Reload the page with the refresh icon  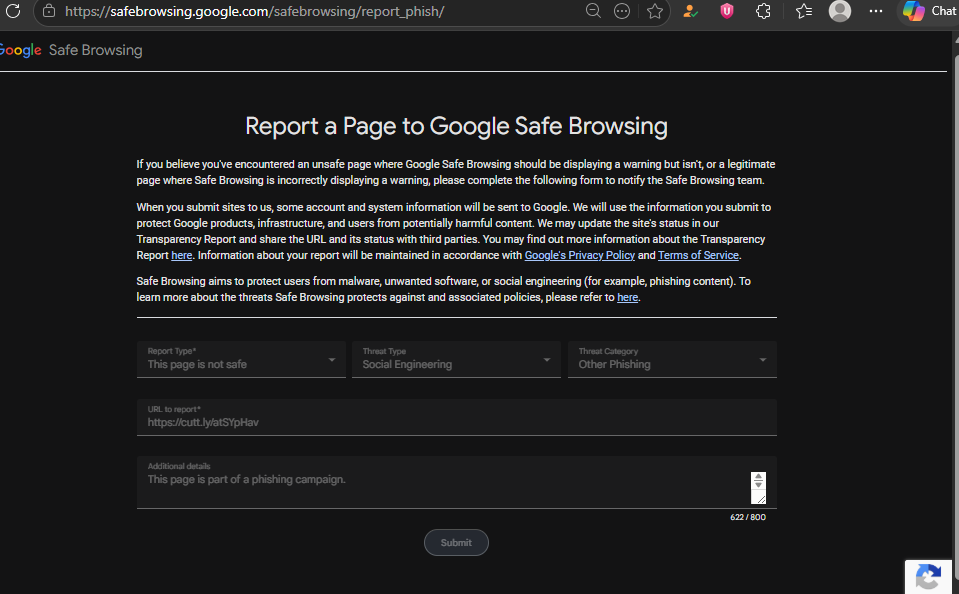coord(13,11)
